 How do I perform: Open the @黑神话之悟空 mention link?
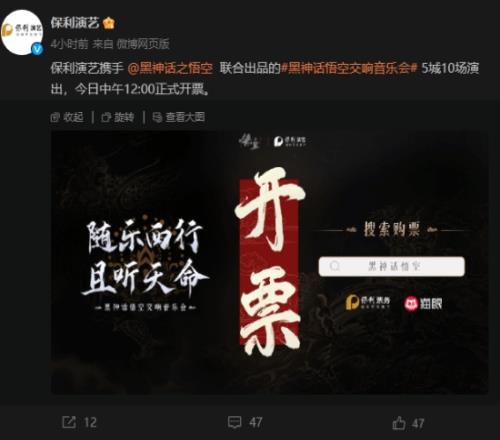pyautogui.click(x=170, y=68)
